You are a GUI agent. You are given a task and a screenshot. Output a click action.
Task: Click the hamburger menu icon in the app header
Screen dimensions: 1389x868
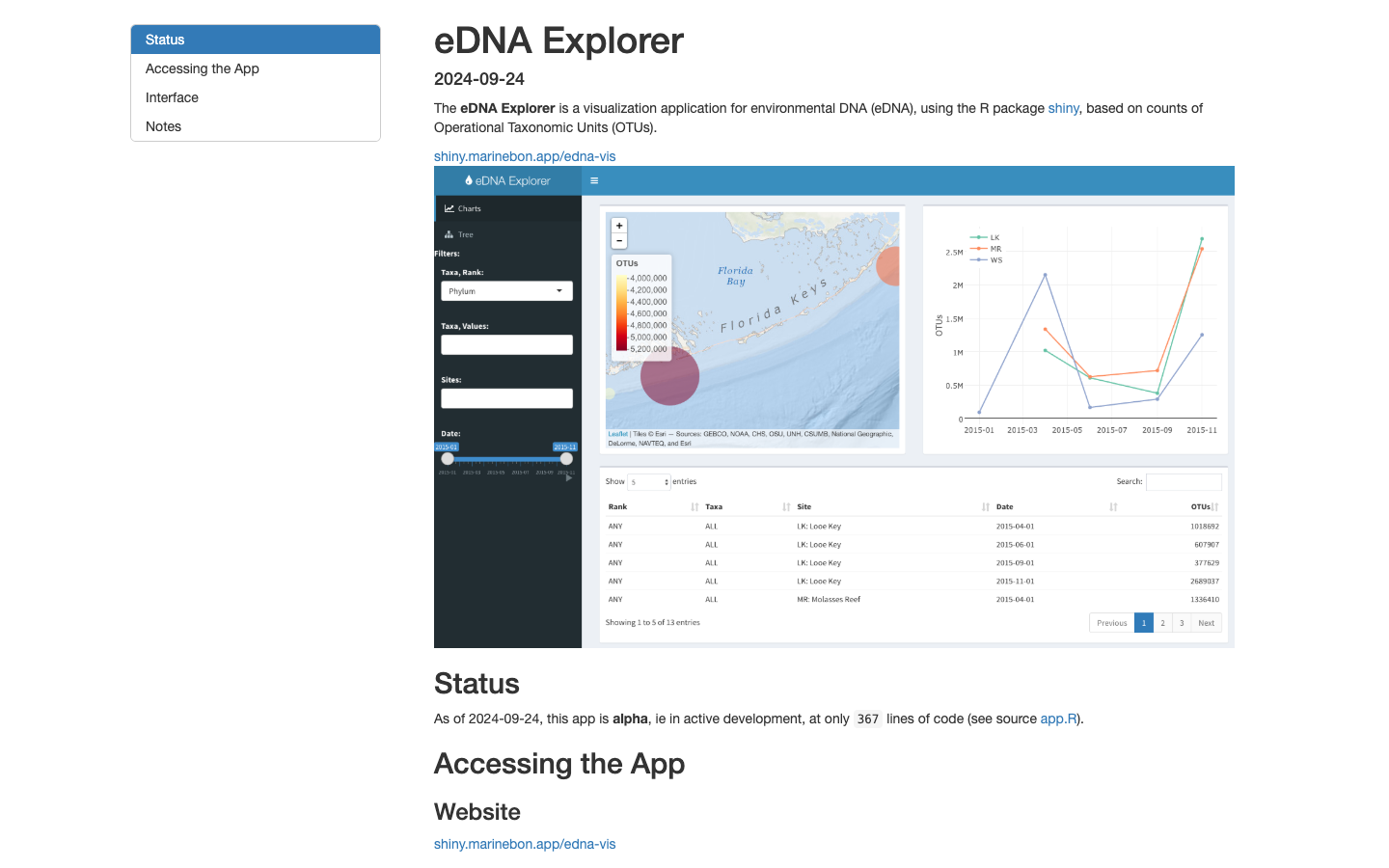594,180
